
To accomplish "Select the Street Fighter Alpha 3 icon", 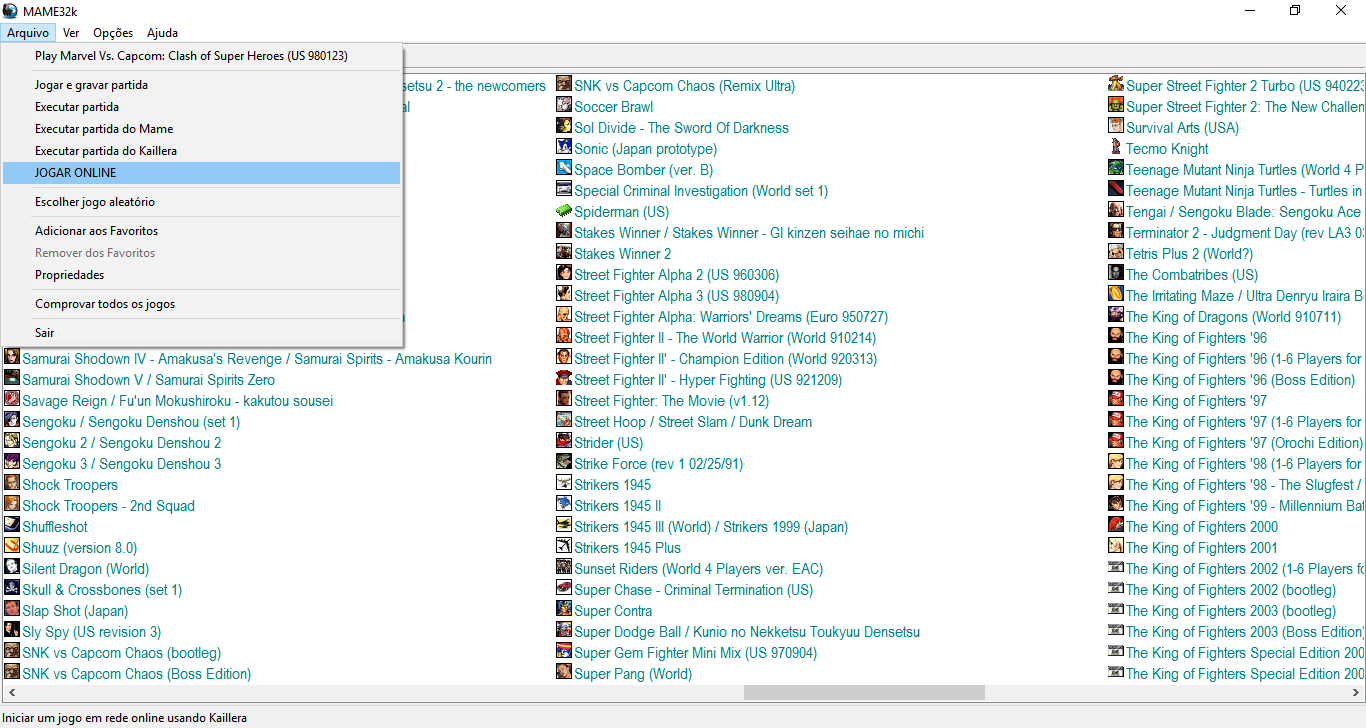I will (564, 295).
